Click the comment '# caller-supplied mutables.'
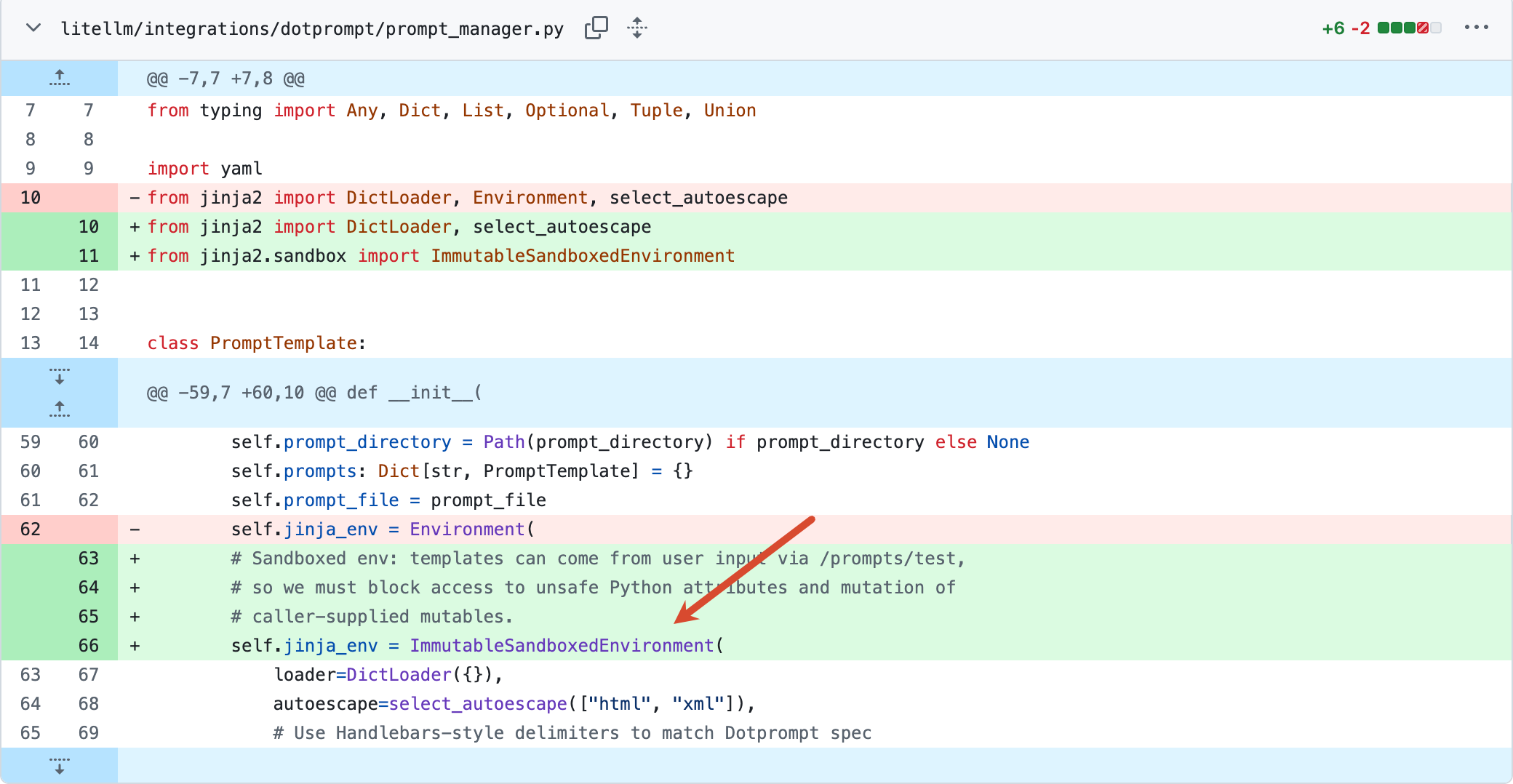Screen dimensions: 1513x784 [x=372, y=617]
